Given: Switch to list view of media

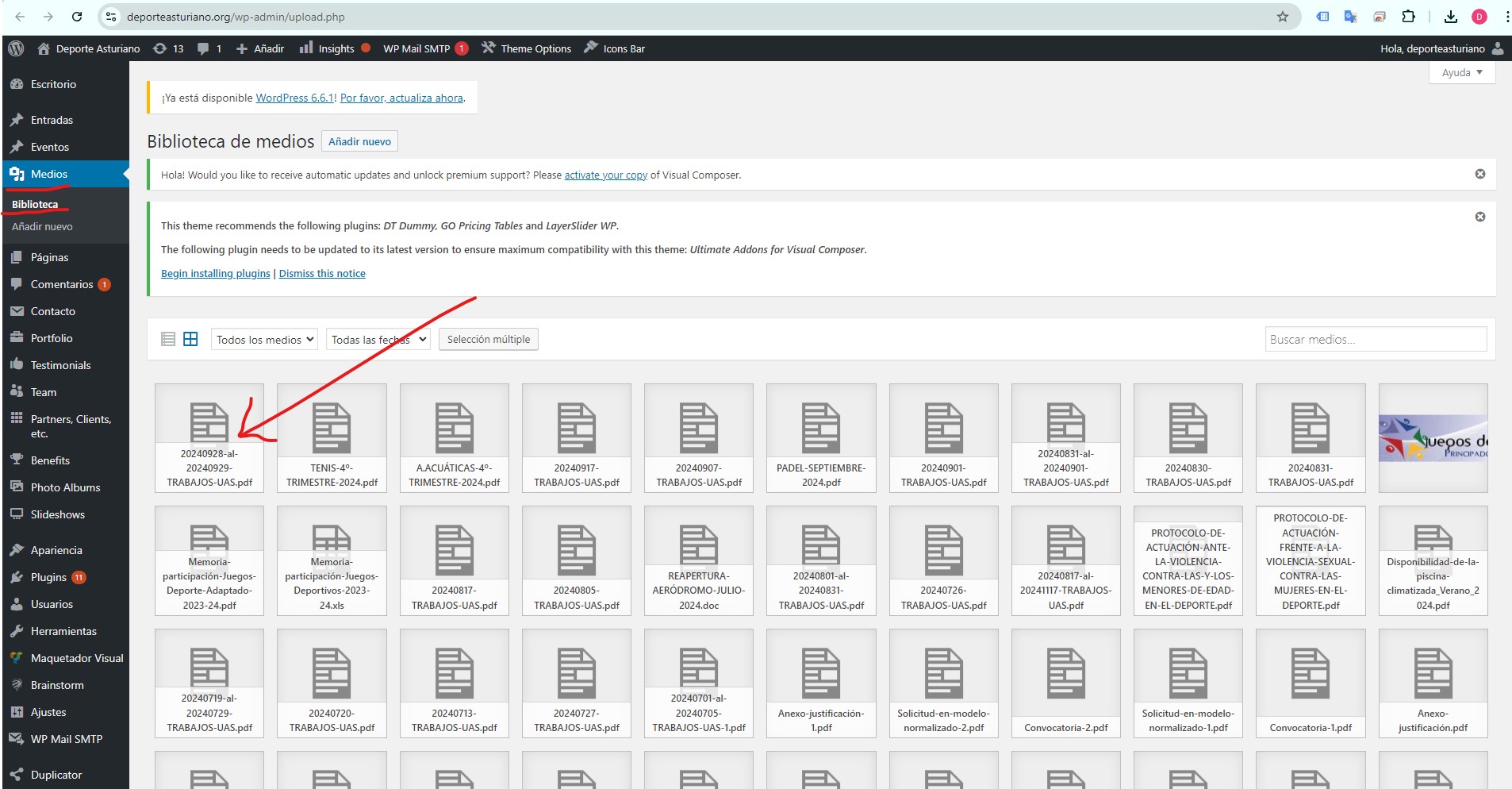Looking at the screenshot, I should [168, 339].
